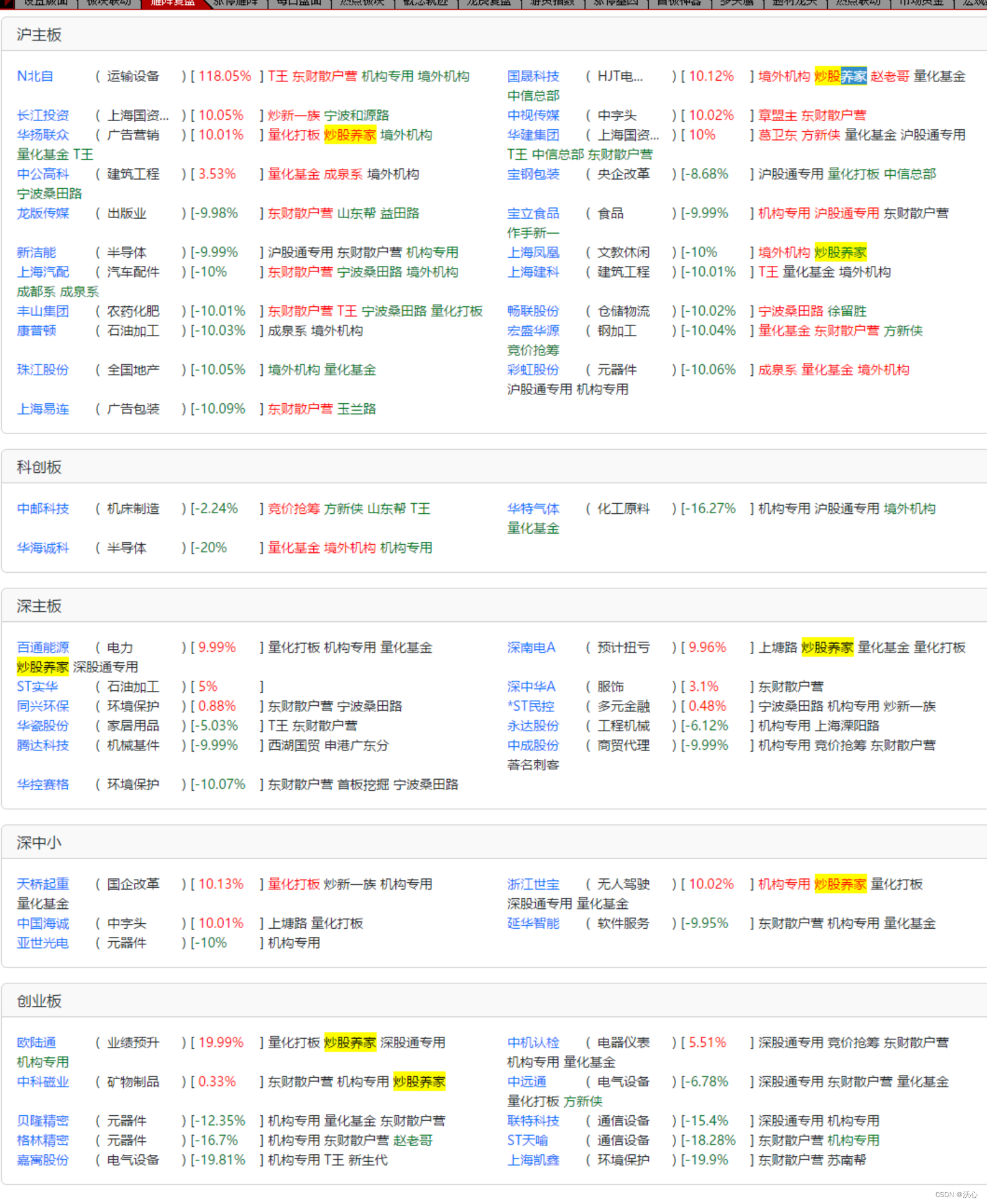Open the 浙江世宝 stock link
This screenshot has width=987, height=1204.
tap(533, 884)
